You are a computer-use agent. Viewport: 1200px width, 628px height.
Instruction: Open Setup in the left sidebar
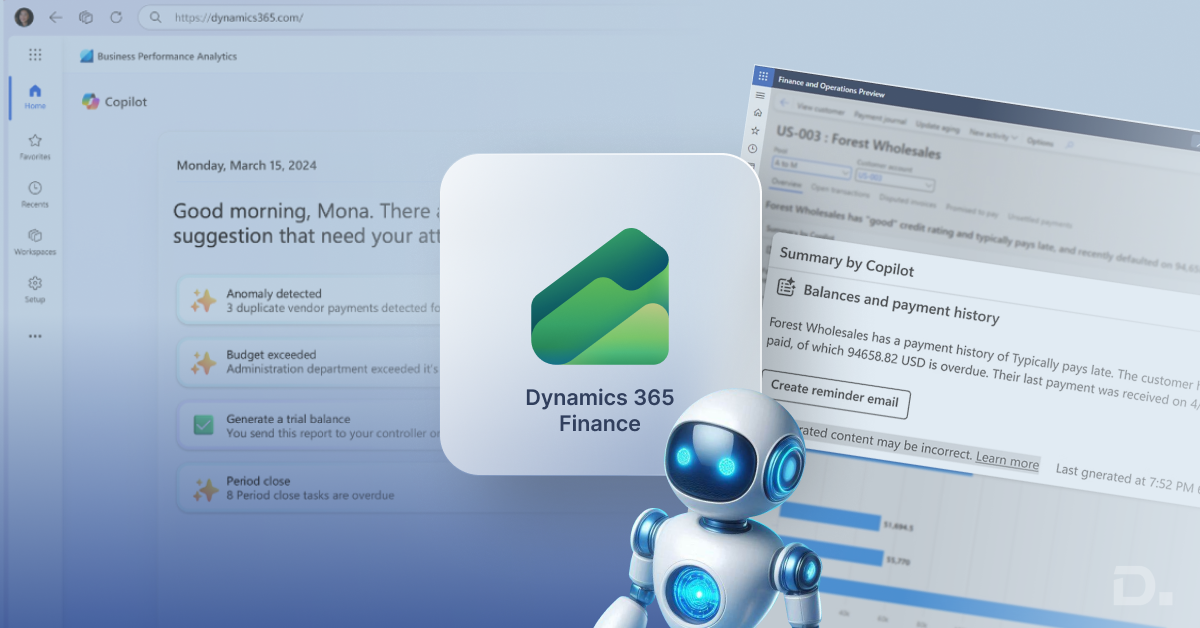(x=35, y=290)
